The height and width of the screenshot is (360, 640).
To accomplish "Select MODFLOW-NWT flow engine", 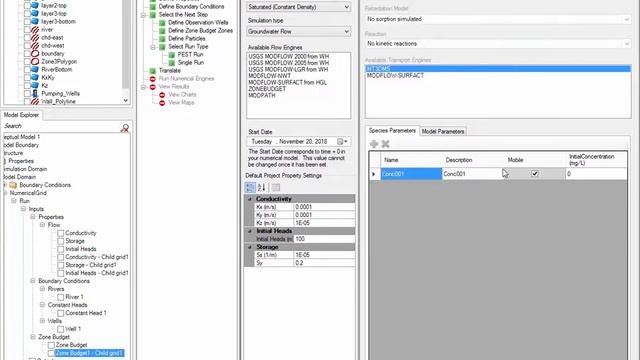I will [269, 76].
